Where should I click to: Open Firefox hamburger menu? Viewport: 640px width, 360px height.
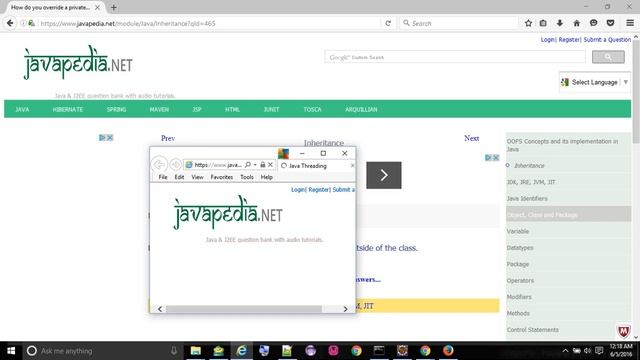tap(630, 23)
